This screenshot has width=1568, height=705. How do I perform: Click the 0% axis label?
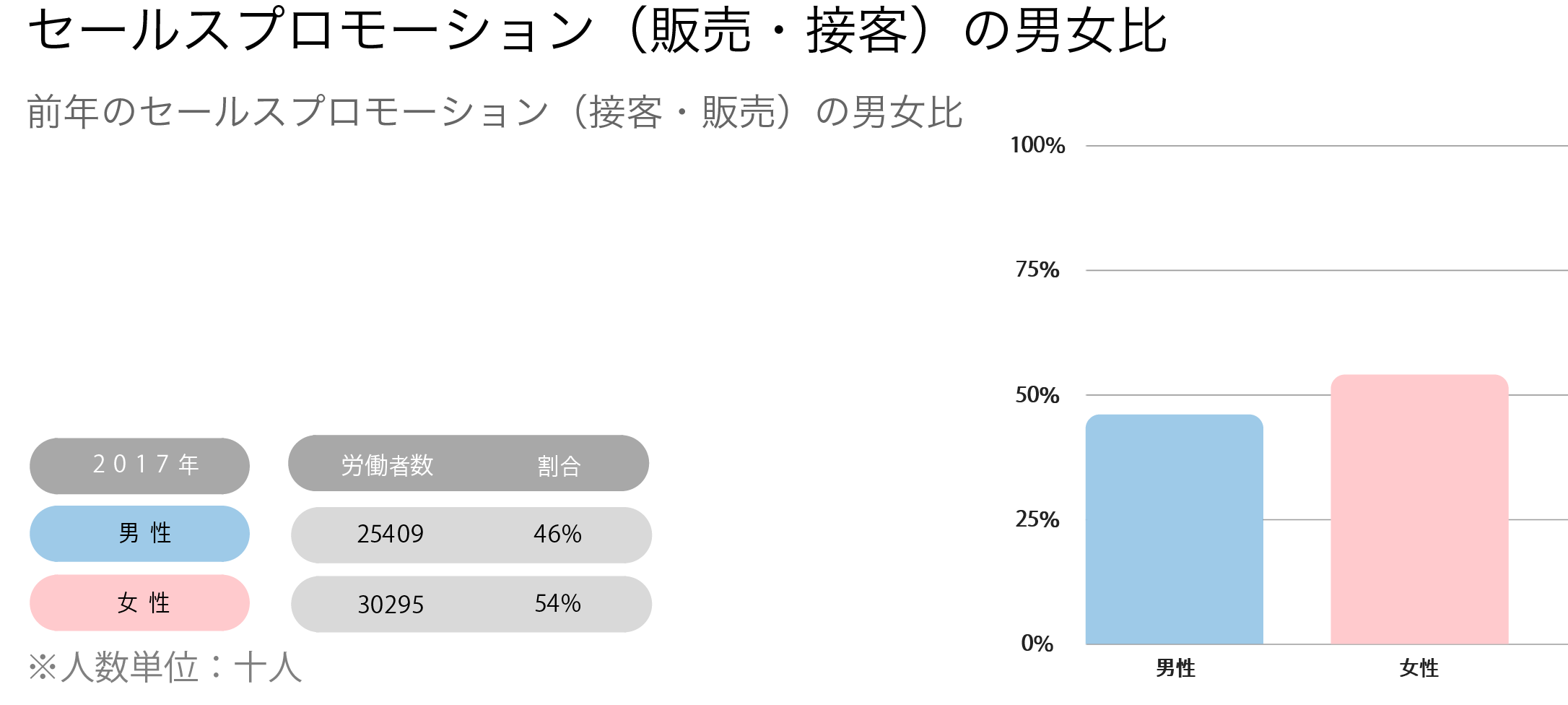[x=1037, y=644]
